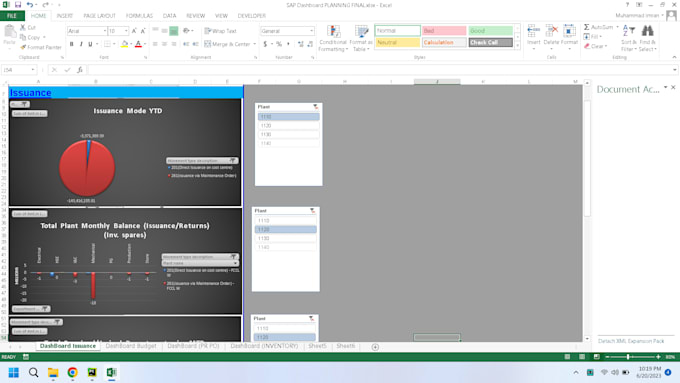Open Conditional Formatting menu
The image size is (680, 383).
point(333,38)
